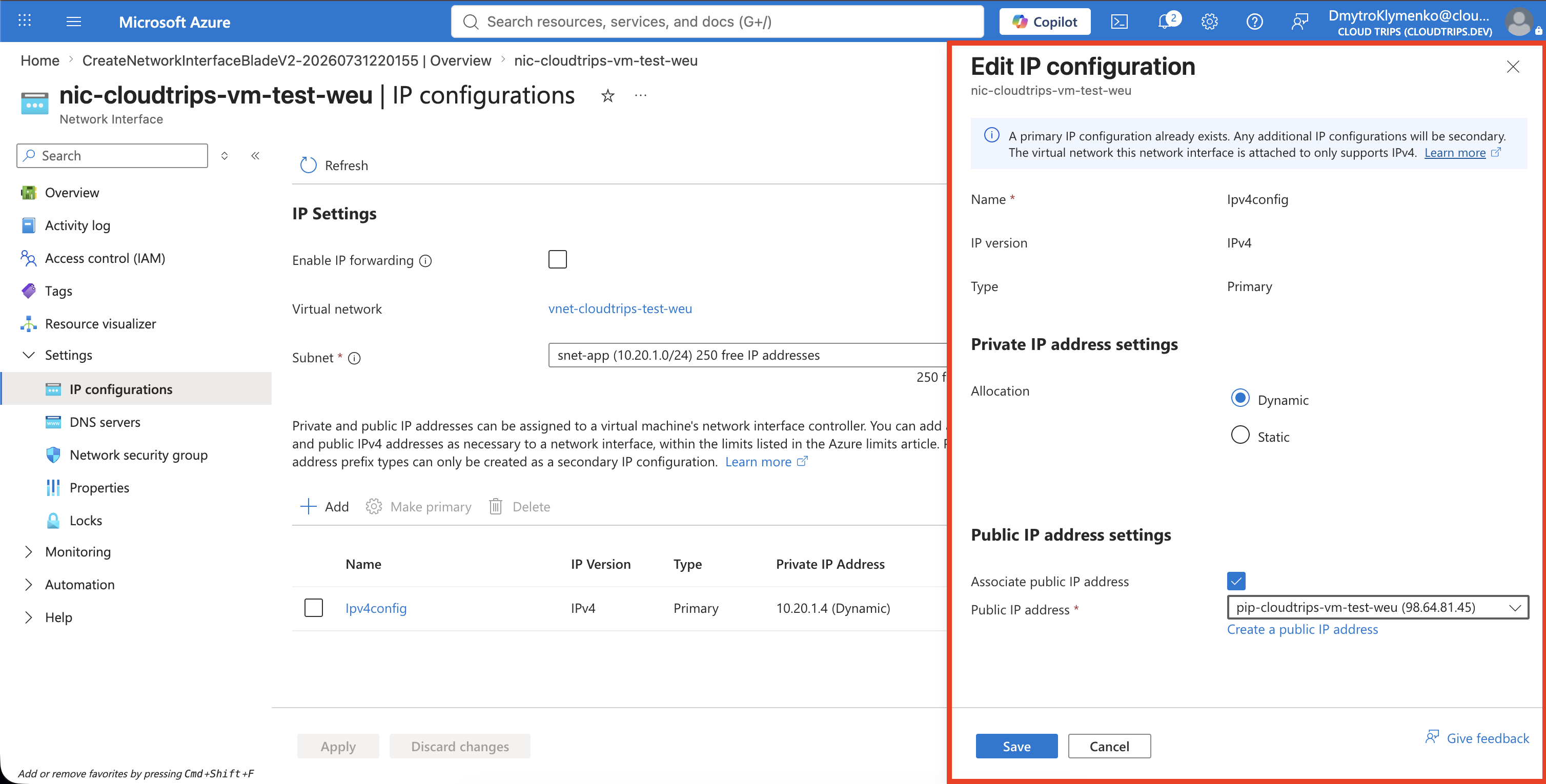
Task: Open portal settings gear icon
Action: tap(1209, 22)
